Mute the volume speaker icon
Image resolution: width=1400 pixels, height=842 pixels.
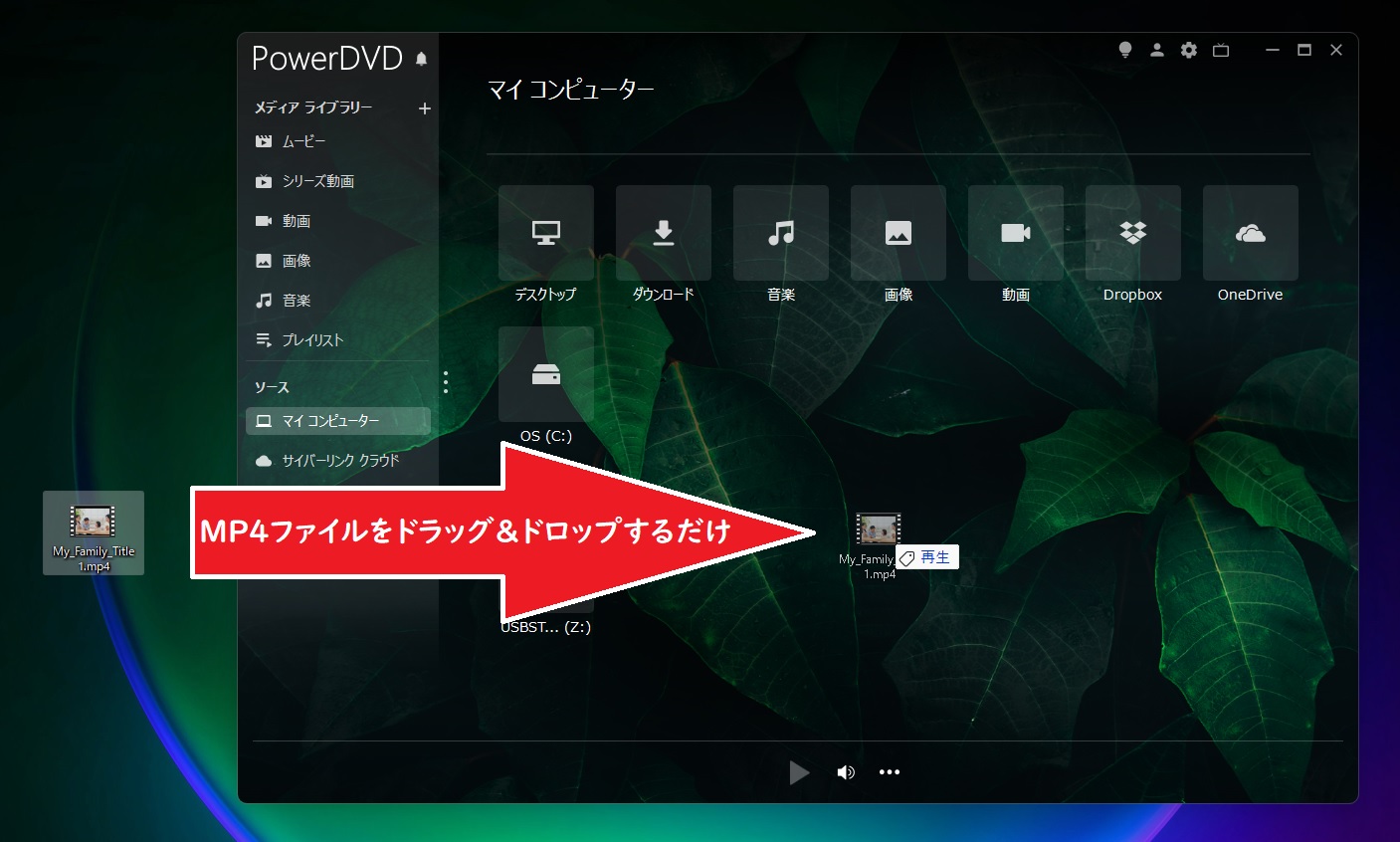pyautogui.click(x=846, y=772)
